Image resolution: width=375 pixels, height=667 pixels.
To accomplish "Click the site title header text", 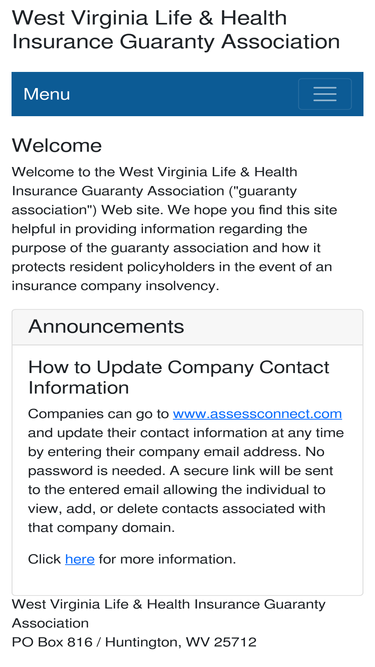I will click(176, 30).
